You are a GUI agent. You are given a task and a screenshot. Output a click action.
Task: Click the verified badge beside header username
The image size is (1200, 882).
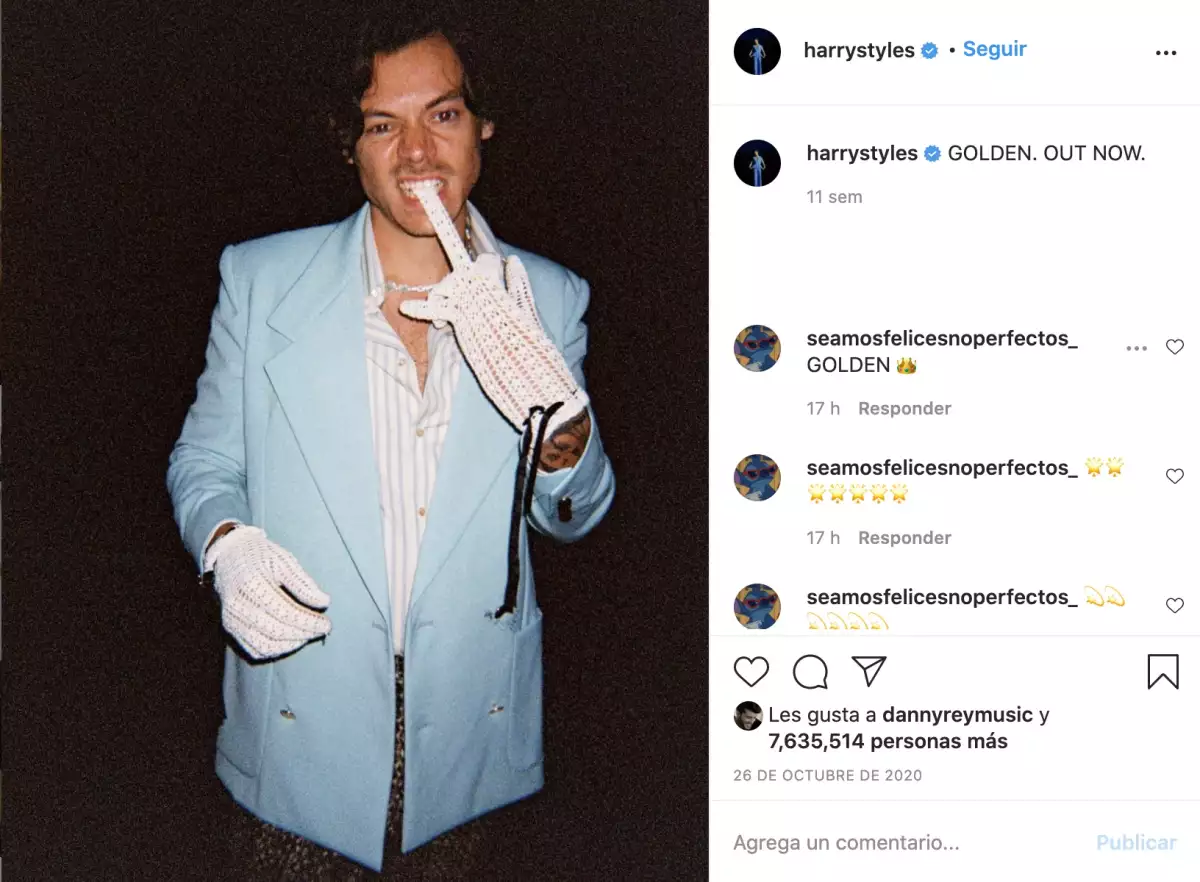(929, 51)
